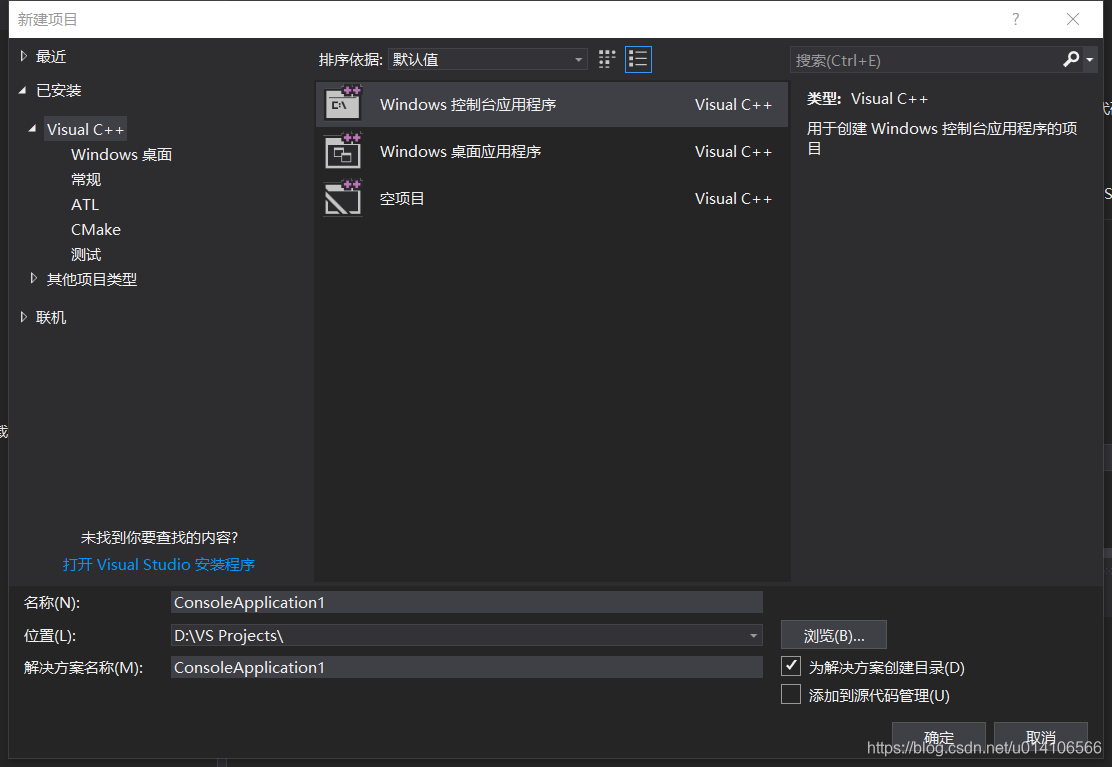The image size is (1112, 767).
Task: Select 常规 category
Action: click(86, 179)
